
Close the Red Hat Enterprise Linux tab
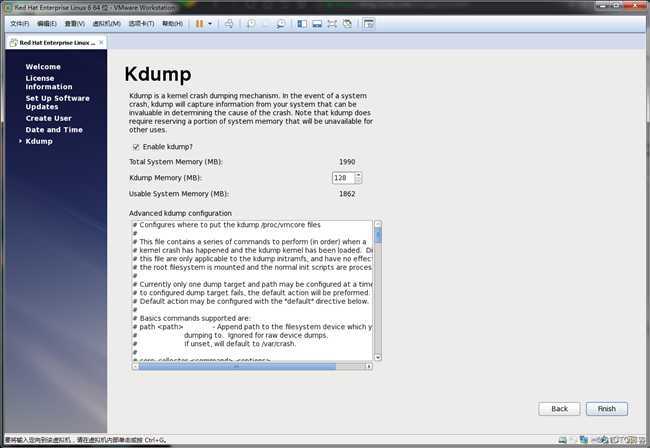101,42
